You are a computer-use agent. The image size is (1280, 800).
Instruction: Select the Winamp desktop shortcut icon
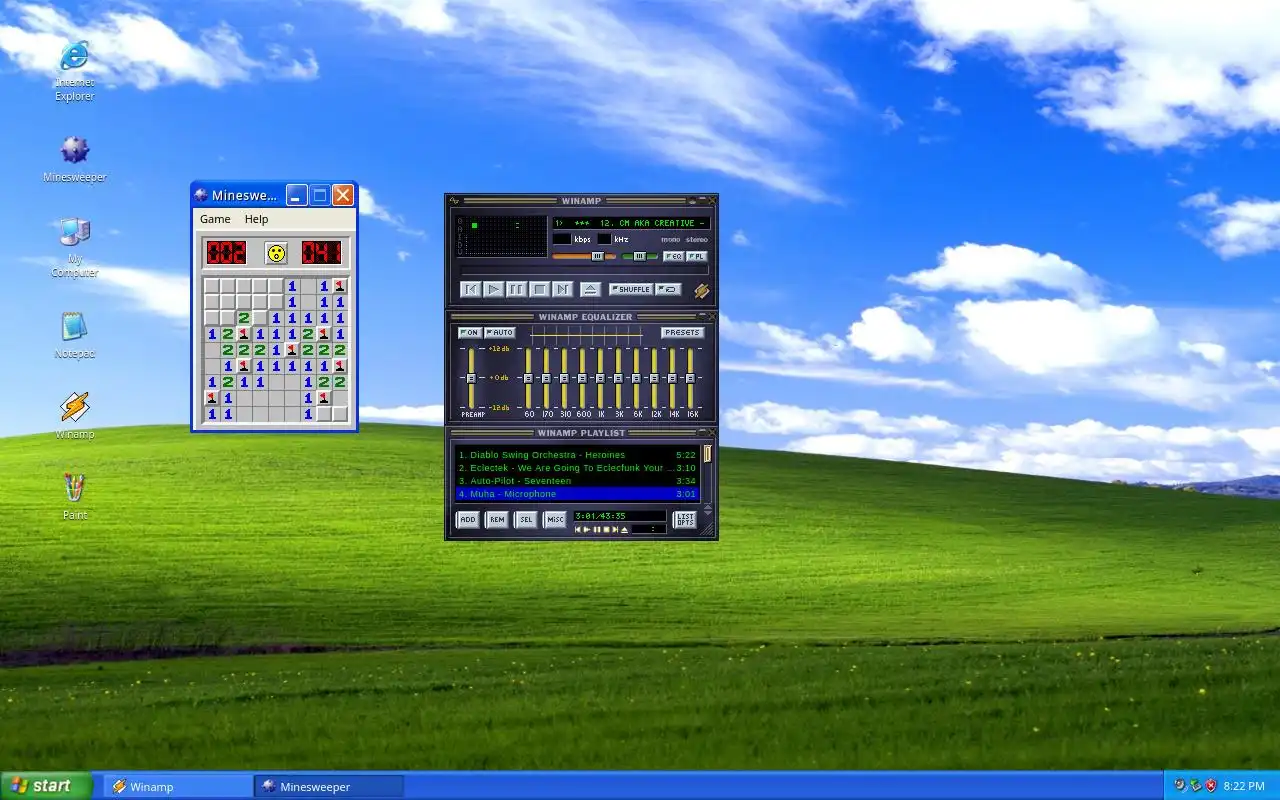[x=75, y=407]
